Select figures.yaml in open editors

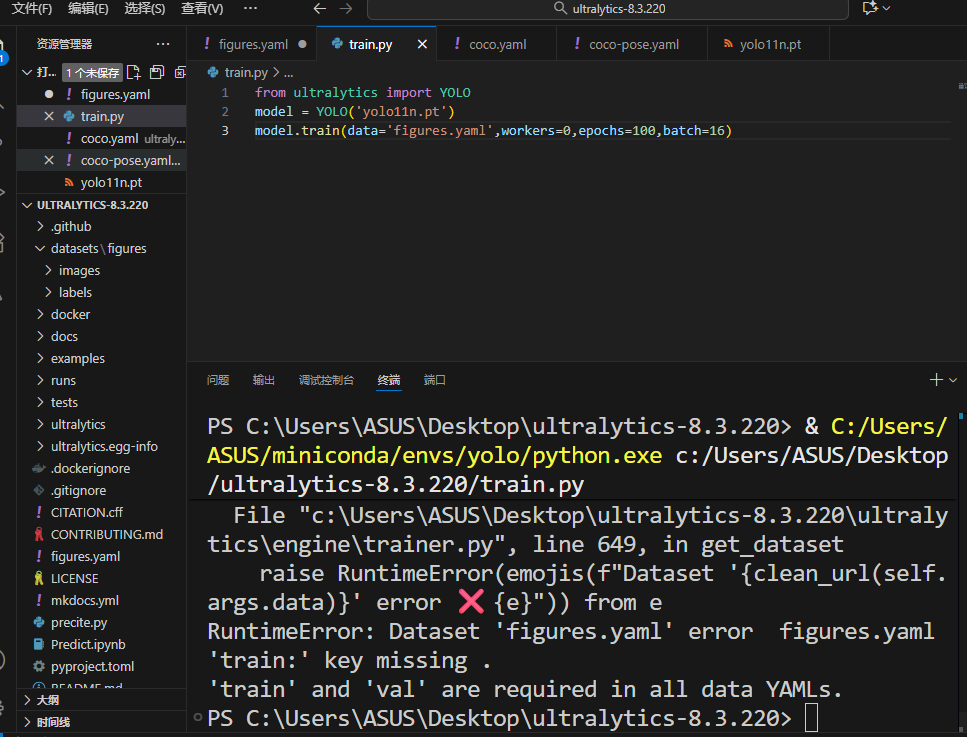(115, 94)
